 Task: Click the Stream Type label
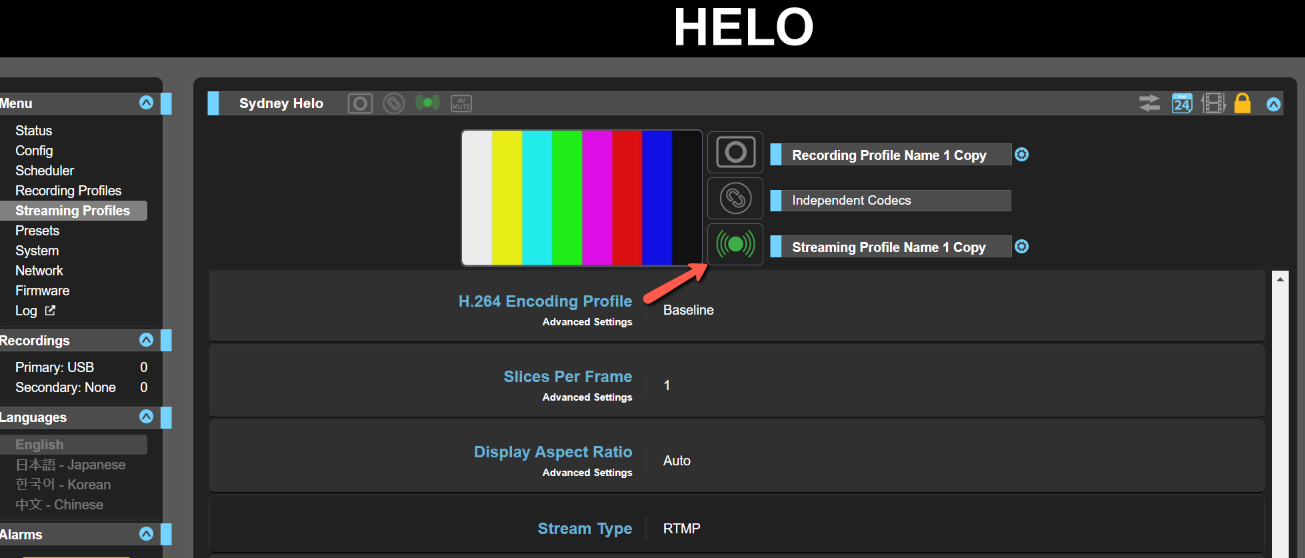tap(585, 529)
